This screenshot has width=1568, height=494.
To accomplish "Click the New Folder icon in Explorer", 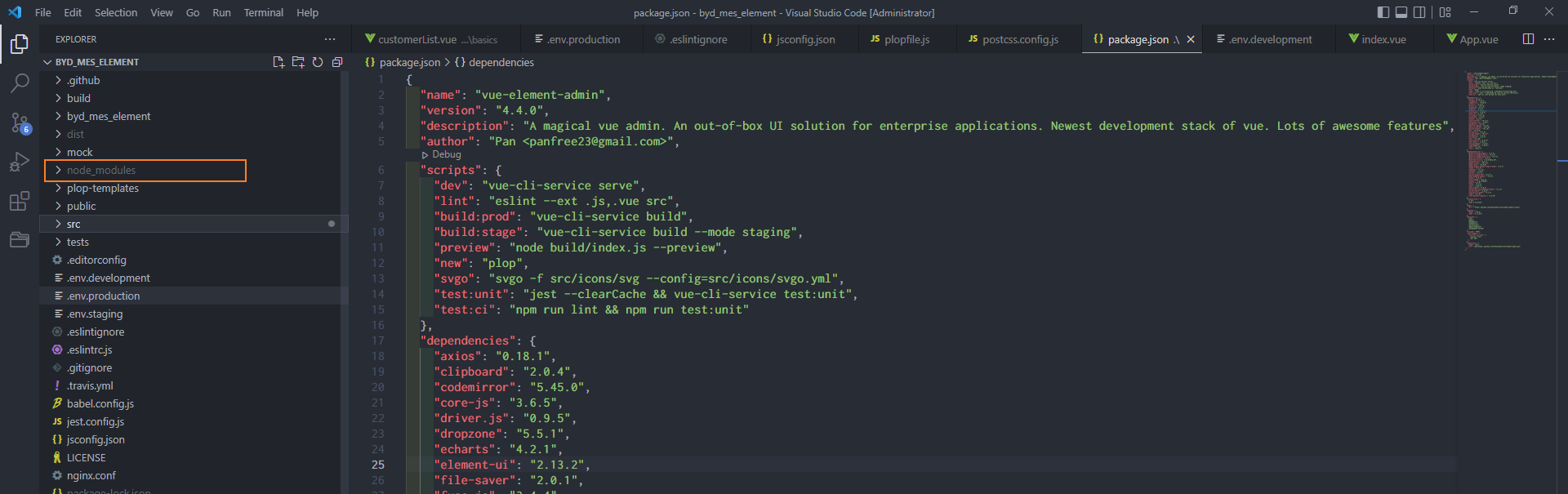I will pyautogui.click(x=298, y=62).
